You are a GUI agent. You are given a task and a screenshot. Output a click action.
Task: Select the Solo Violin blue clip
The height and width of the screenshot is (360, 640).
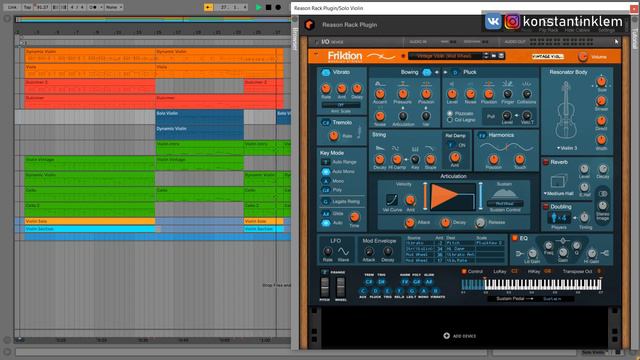200,117
